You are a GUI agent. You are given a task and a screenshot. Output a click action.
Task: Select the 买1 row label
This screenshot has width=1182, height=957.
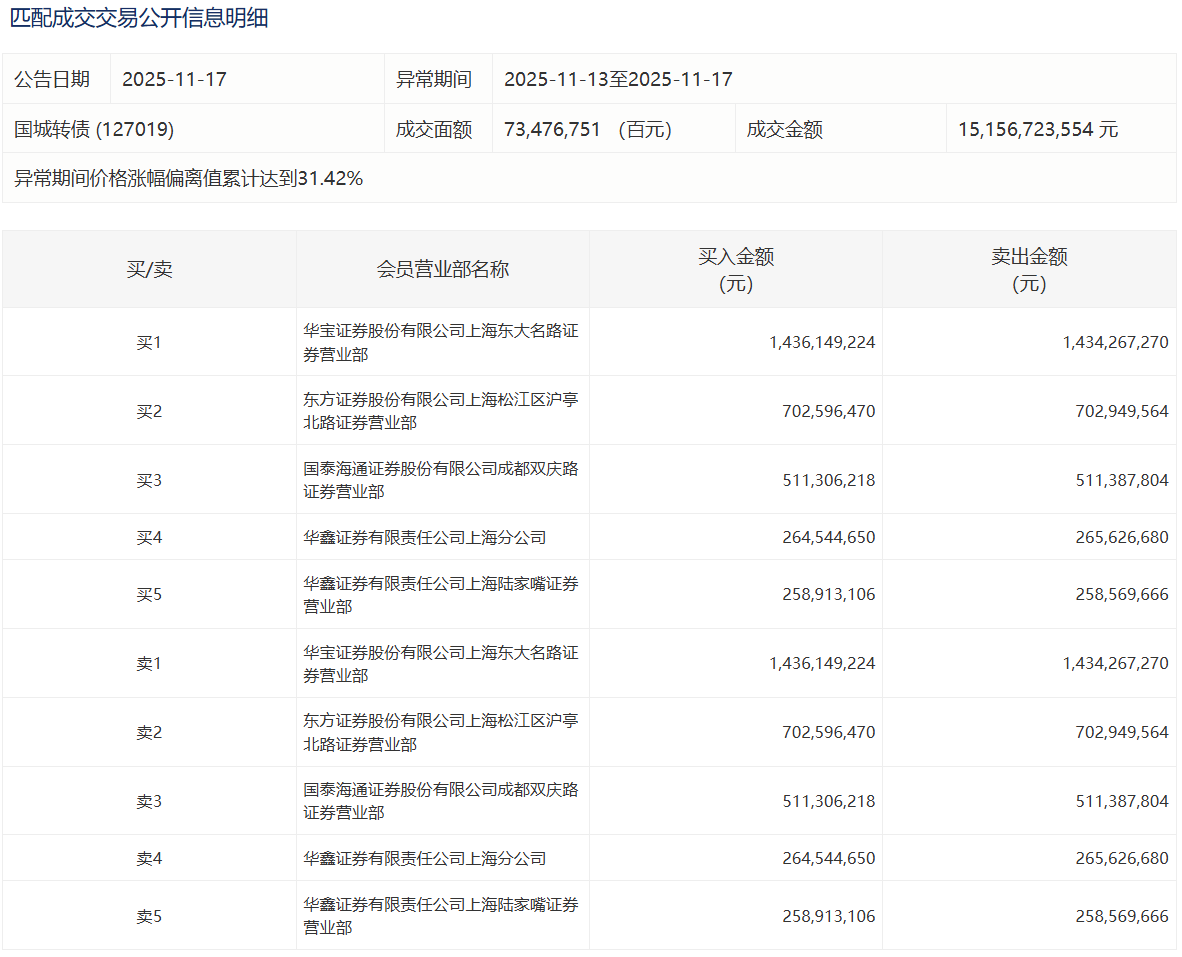(149, 343)
